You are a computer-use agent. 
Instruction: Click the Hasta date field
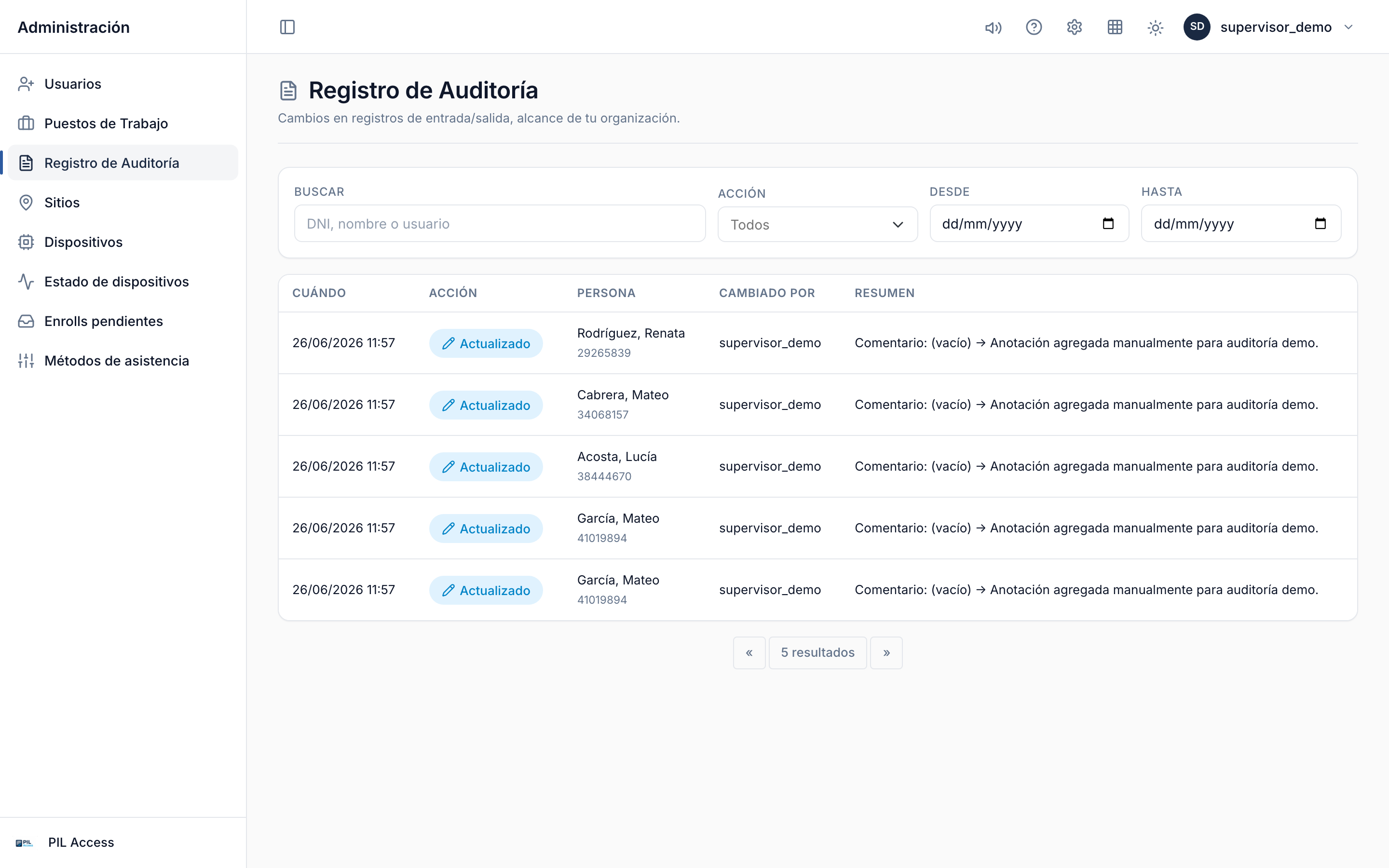1240,224
